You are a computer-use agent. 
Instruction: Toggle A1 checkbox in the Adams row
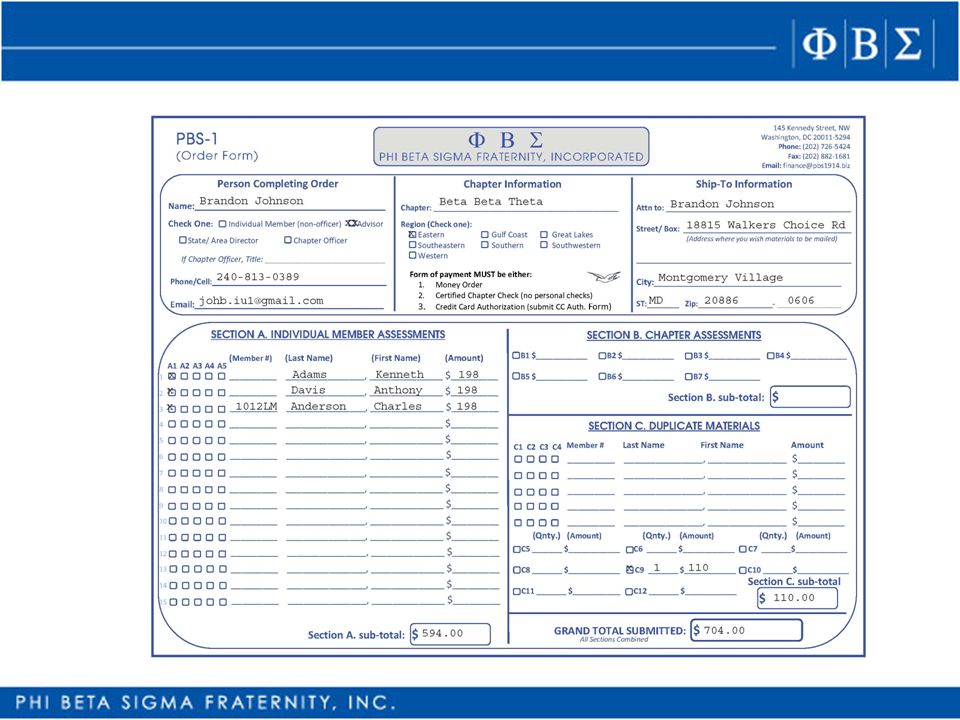tap(172, 377)
